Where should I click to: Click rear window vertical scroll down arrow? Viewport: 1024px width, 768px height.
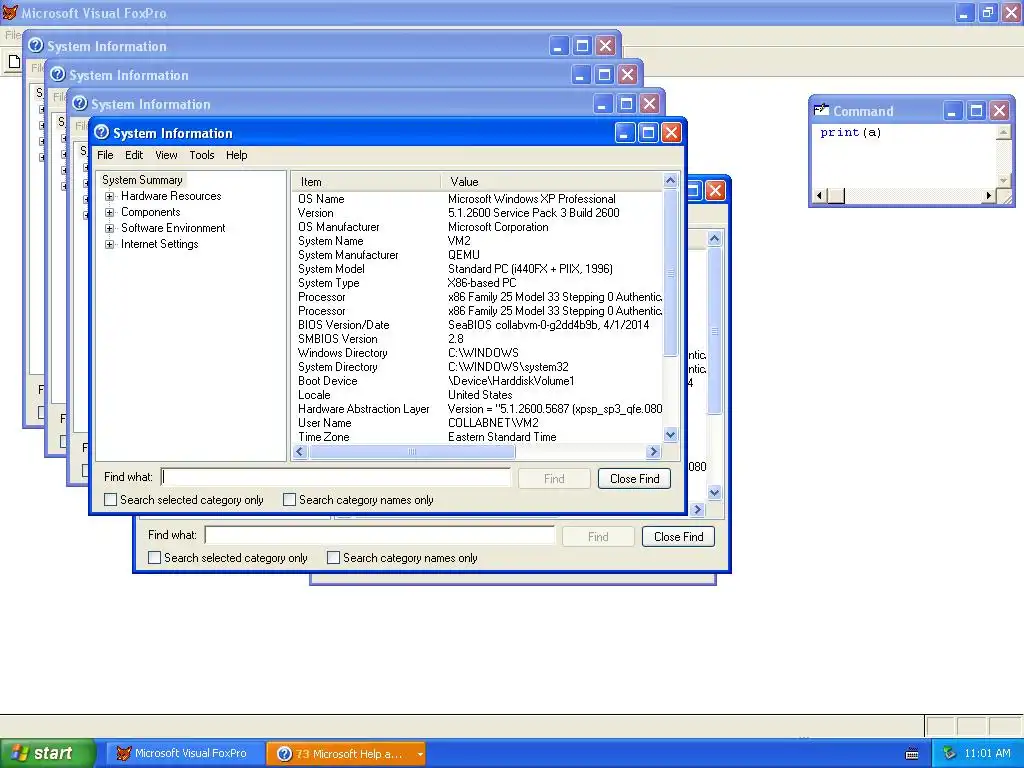click(714, 493)
